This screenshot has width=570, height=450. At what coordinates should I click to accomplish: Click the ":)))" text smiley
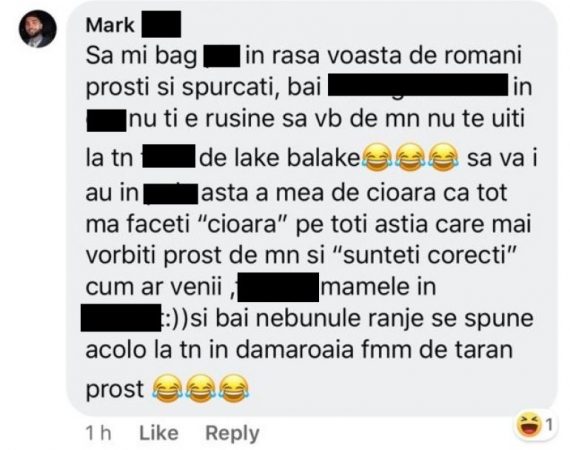tap(174, 319)
